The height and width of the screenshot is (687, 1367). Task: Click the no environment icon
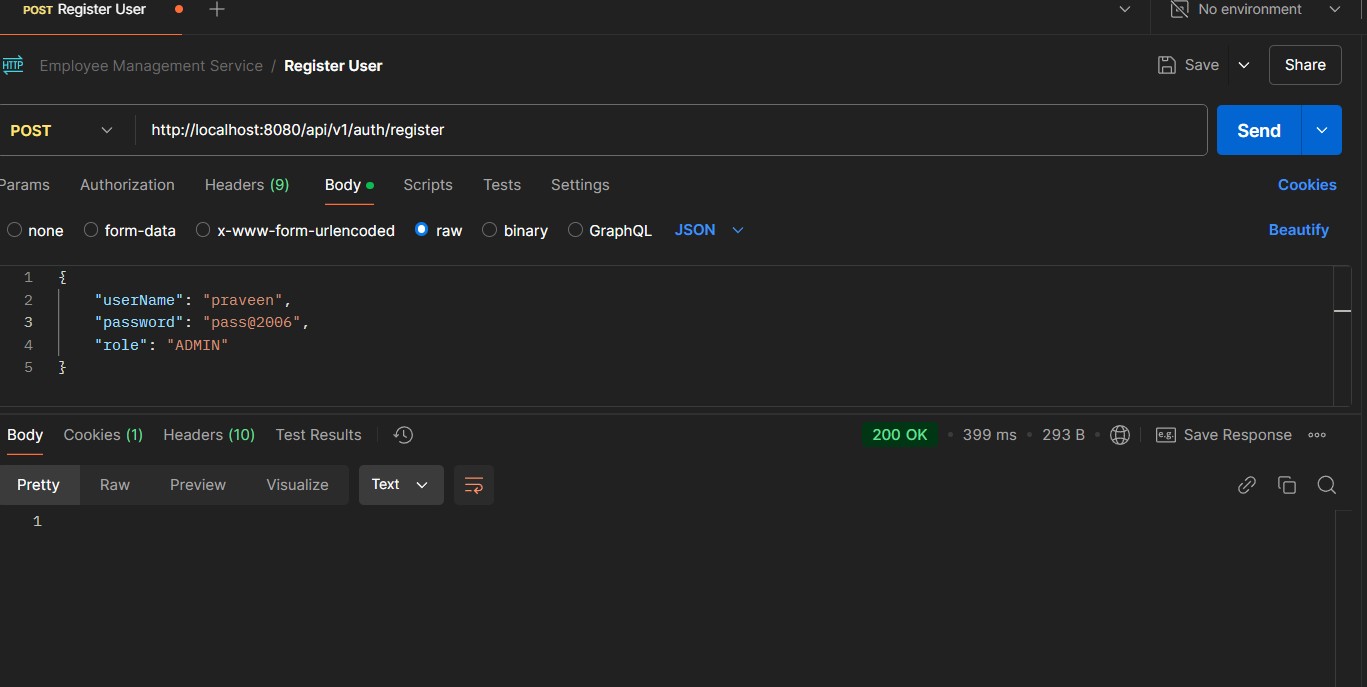(x=1179, y=9)
